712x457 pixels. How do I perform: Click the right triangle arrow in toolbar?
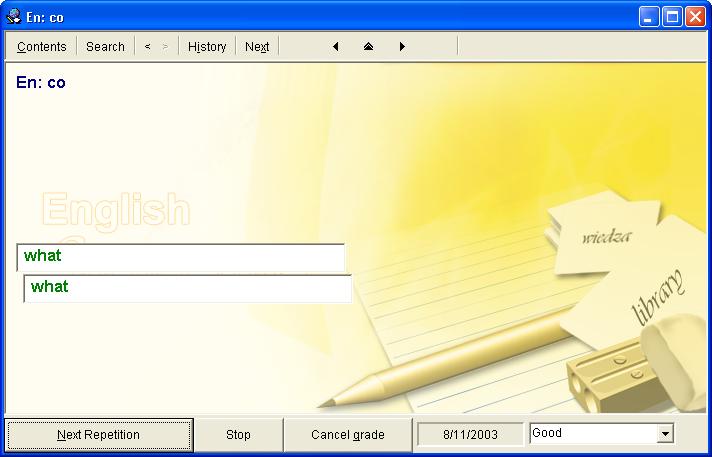[402, 46]
